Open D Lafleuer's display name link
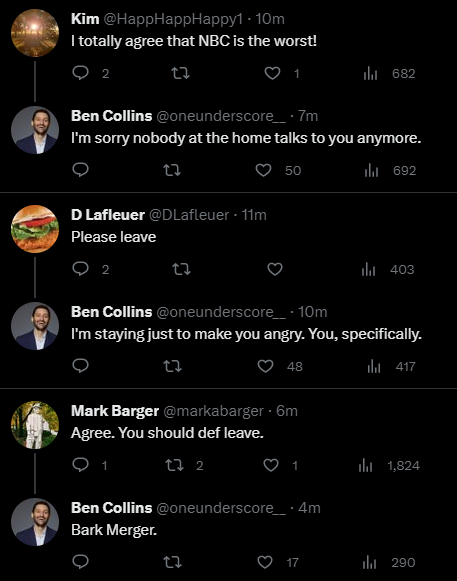This screenshot has width=457, height=581. 108,215
